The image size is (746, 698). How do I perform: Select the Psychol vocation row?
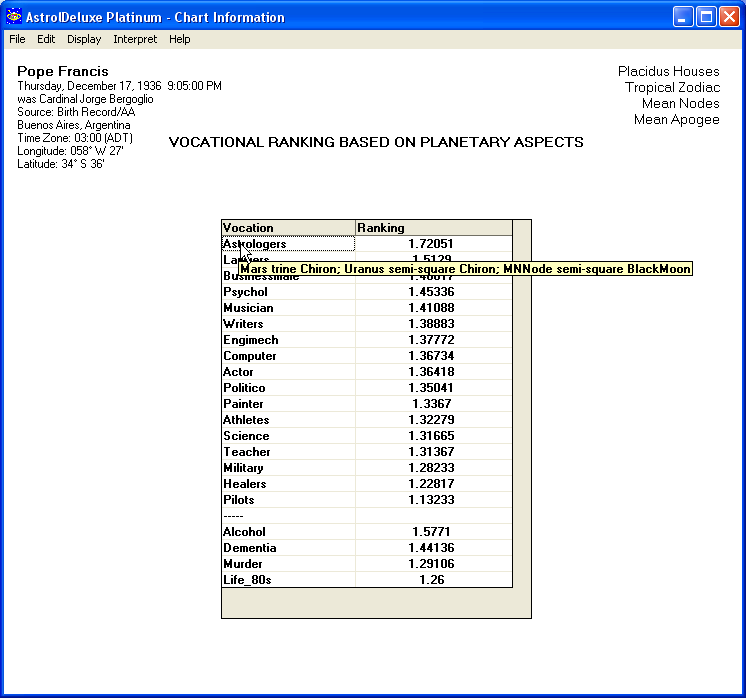[x=287, y=292]
